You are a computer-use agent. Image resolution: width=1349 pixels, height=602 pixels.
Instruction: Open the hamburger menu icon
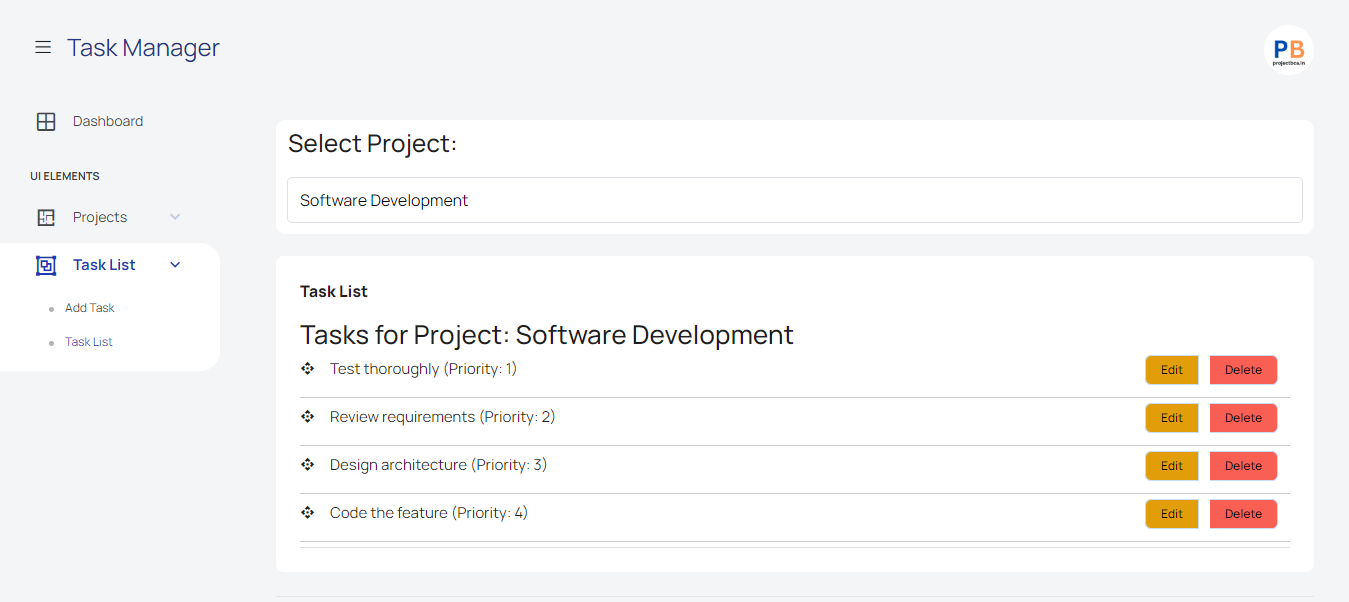43,47
